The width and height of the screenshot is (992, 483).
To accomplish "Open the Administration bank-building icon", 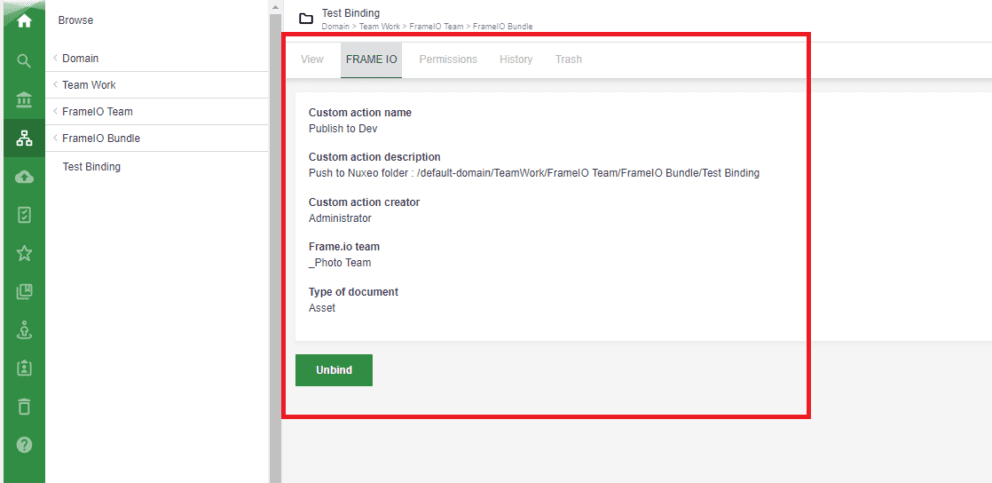I will coord(24,100).
